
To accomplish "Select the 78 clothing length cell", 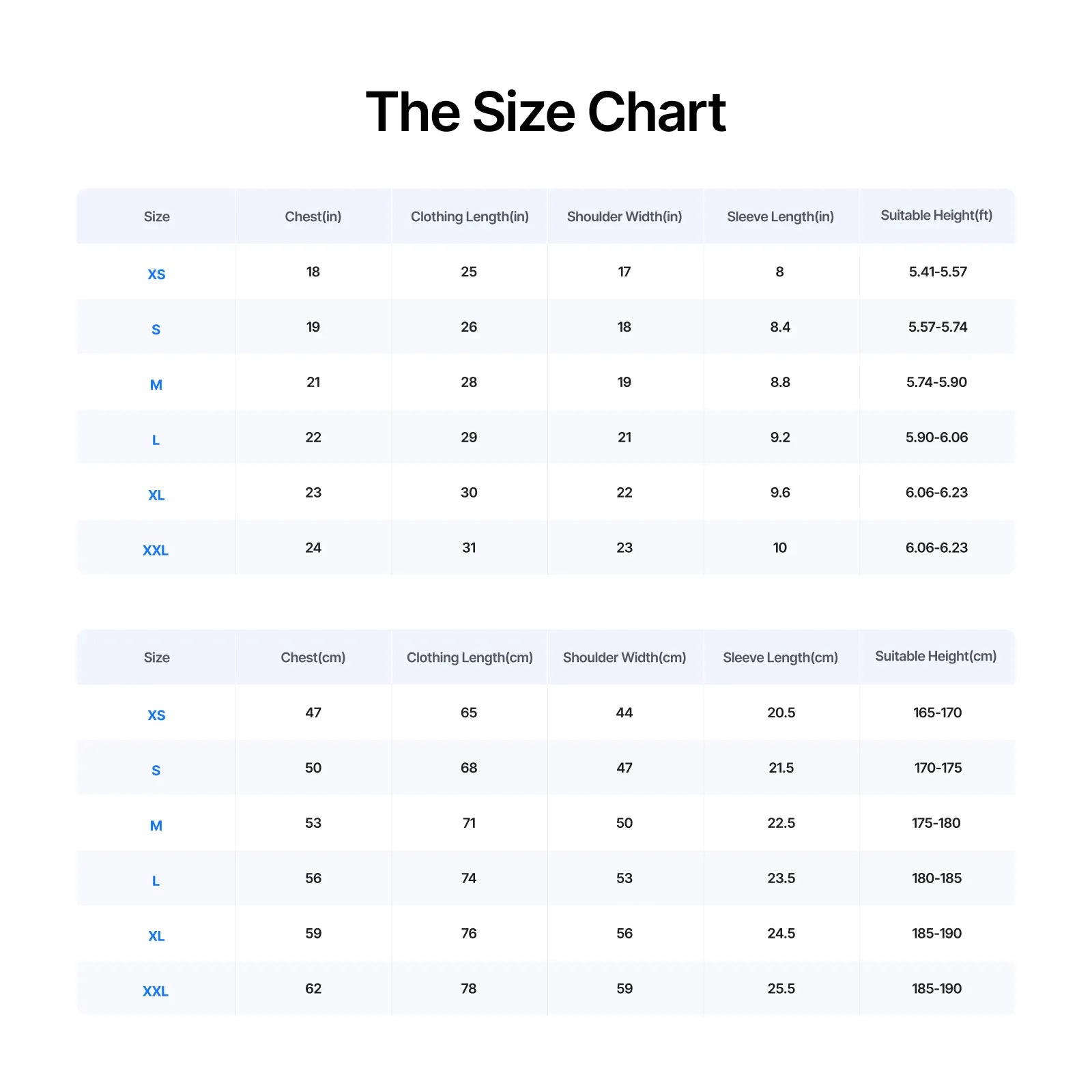I will click(x=469, y=988).
